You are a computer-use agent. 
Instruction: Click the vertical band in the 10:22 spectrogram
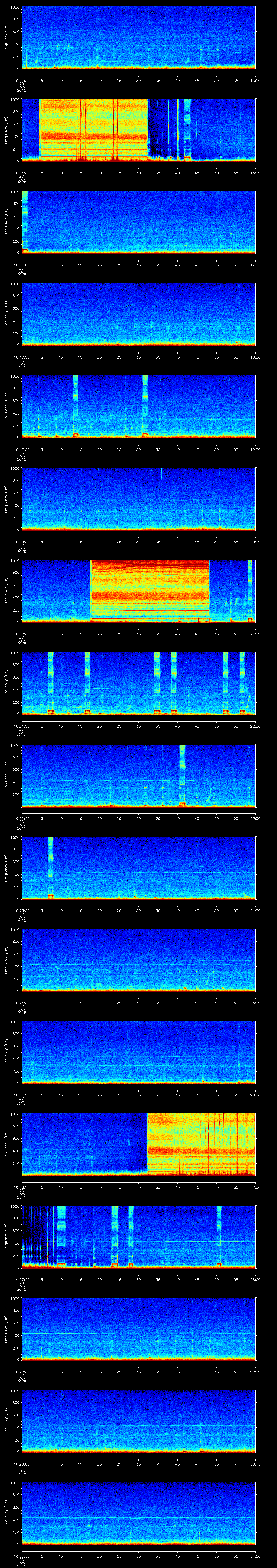pos(182,775)
